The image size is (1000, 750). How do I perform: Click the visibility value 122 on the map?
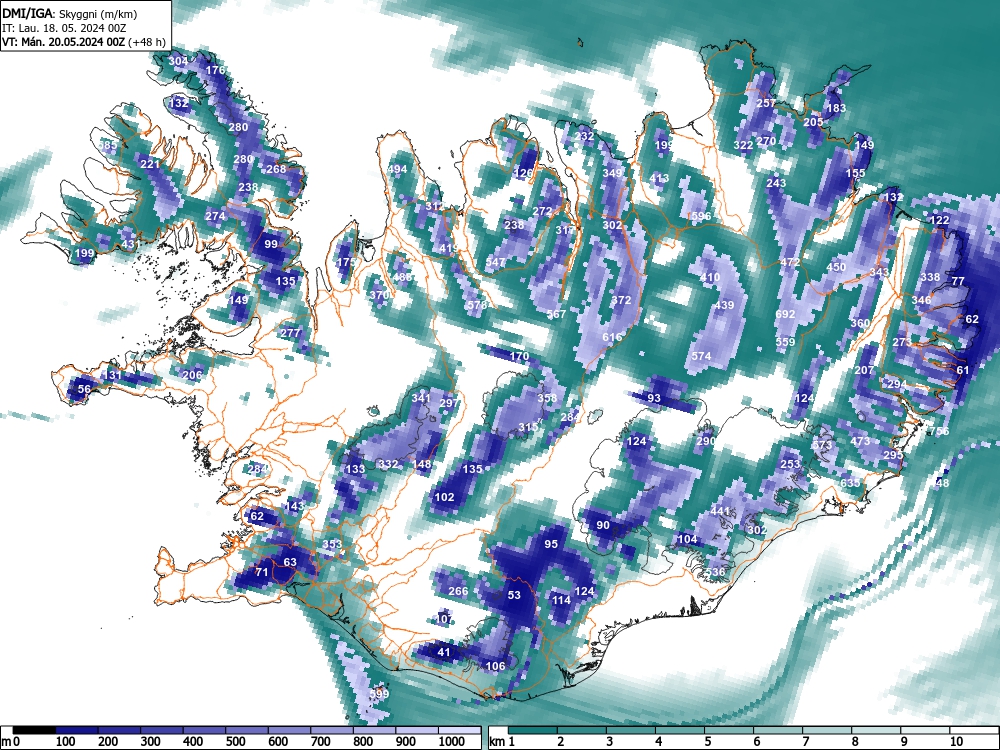click(x=940, y=221)
